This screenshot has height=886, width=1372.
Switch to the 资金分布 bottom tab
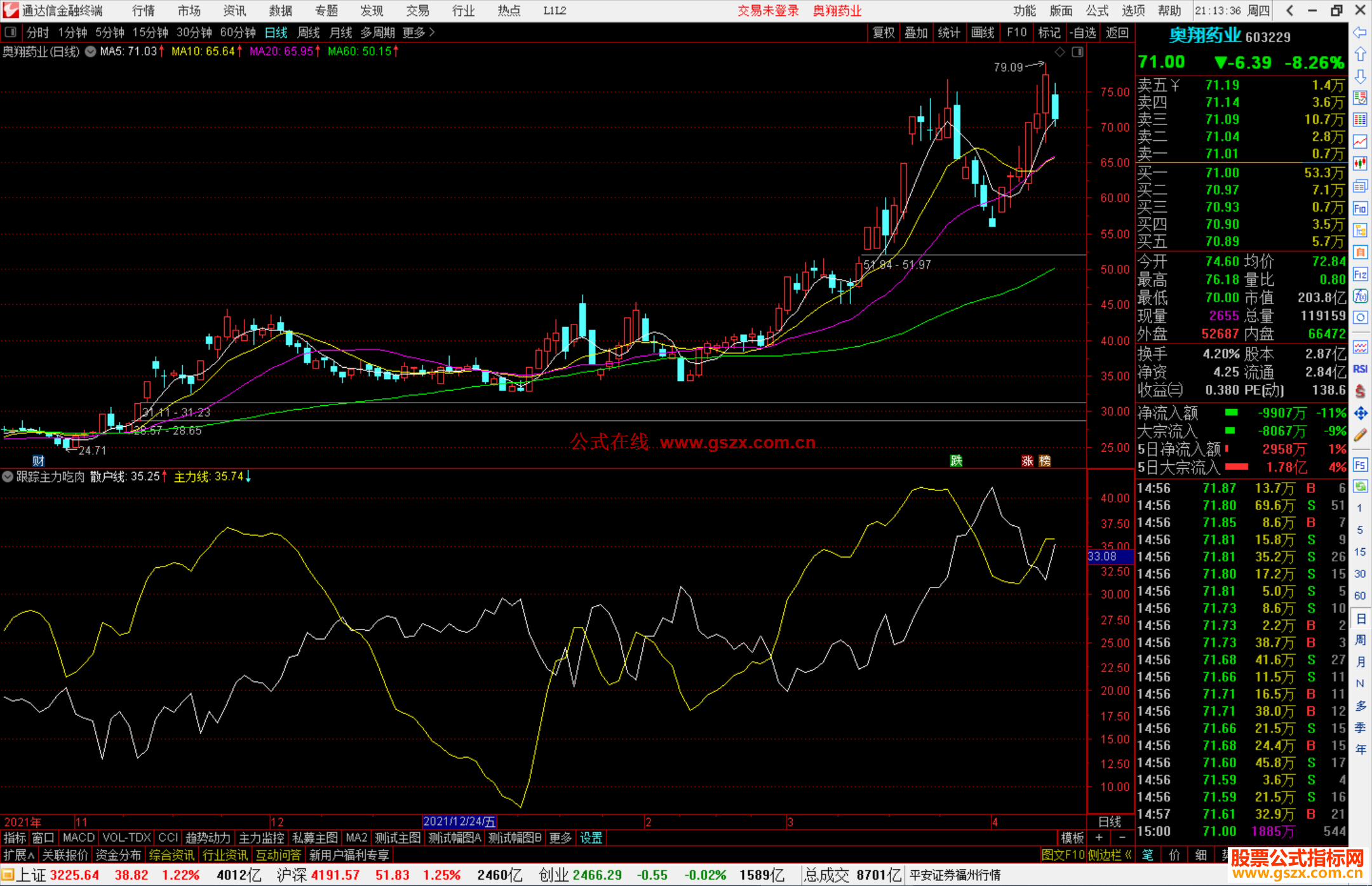(x=118, y=856)
